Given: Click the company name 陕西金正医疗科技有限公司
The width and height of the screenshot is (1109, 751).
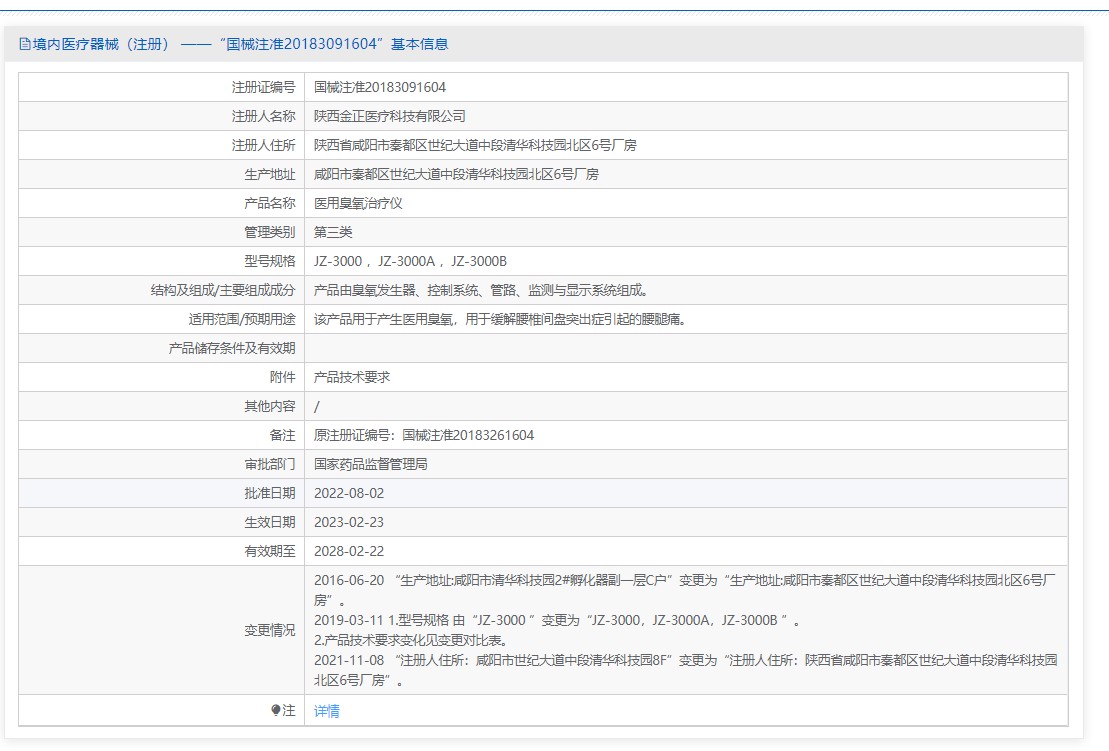Looking at the screenshot, I should [390, 116].
